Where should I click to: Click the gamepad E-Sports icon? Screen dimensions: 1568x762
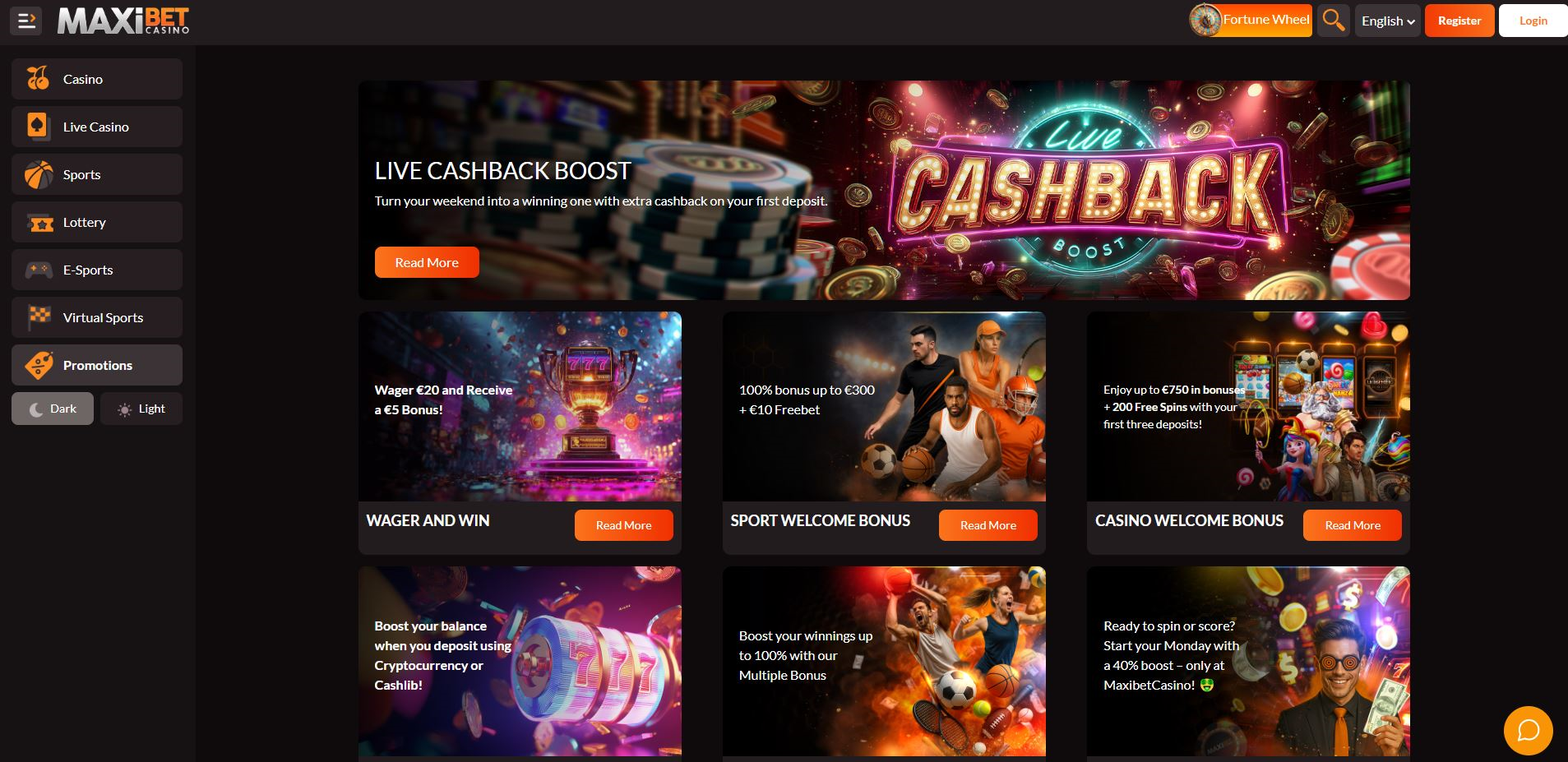(38, 270)
